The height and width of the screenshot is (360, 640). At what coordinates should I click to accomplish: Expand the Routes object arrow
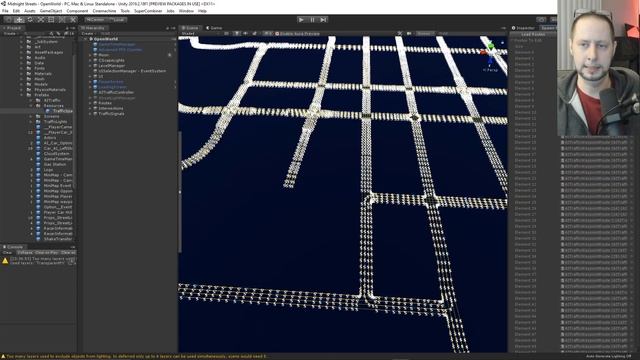click(91, 103)
